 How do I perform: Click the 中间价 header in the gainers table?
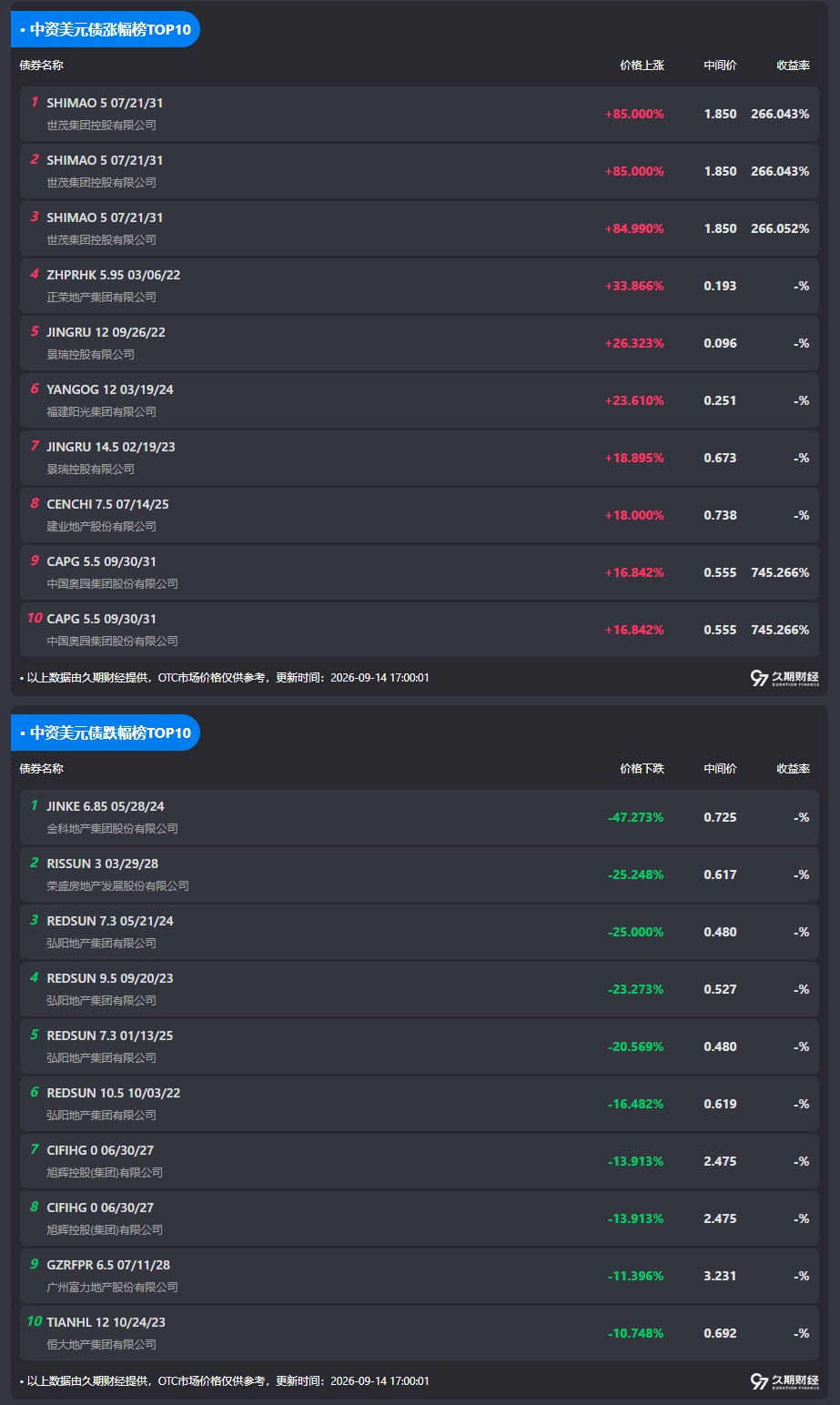click(x=721, y=66)
